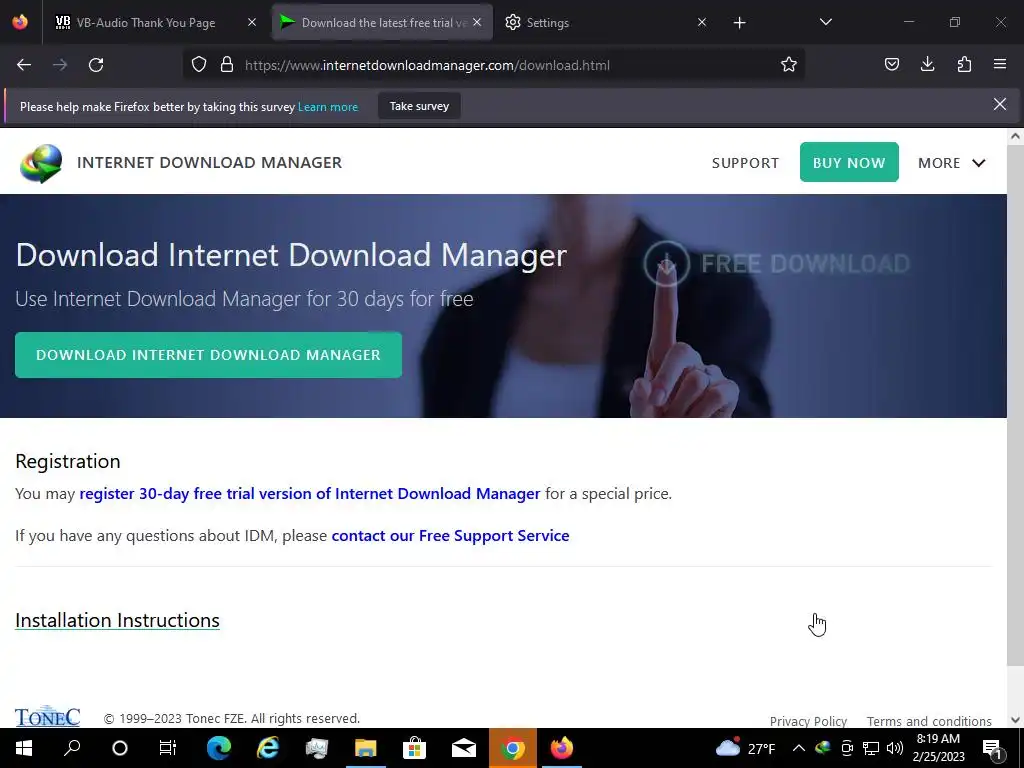This screenshot has width=1024, height=768.
Task: Click the BUY NOW button
Action: (x=849, y=162)
